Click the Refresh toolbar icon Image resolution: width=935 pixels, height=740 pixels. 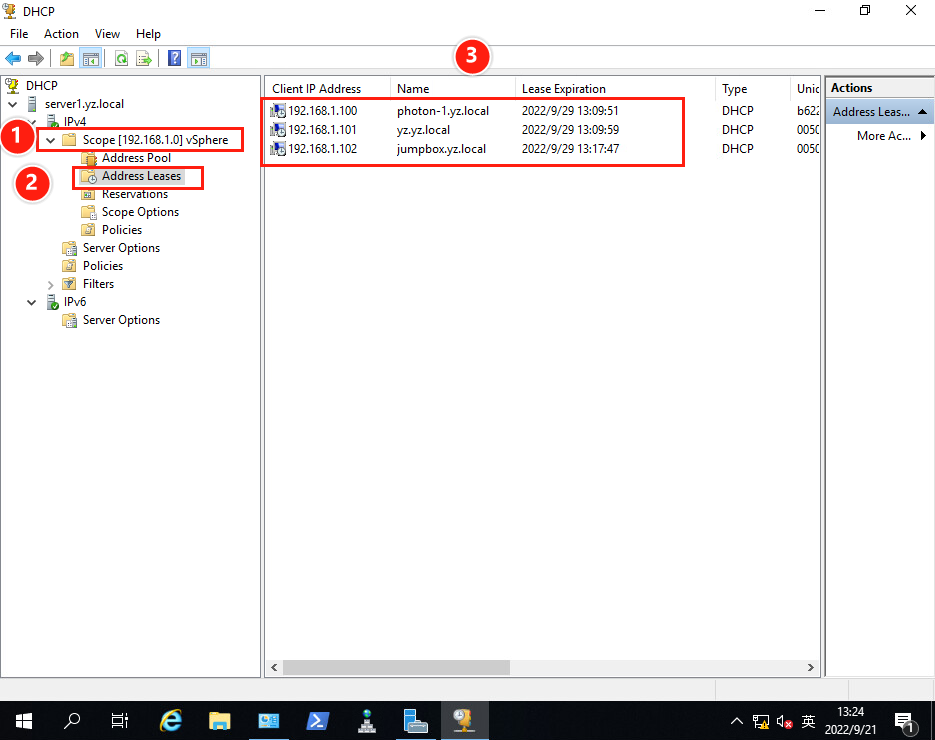click(x=121, y=59)
